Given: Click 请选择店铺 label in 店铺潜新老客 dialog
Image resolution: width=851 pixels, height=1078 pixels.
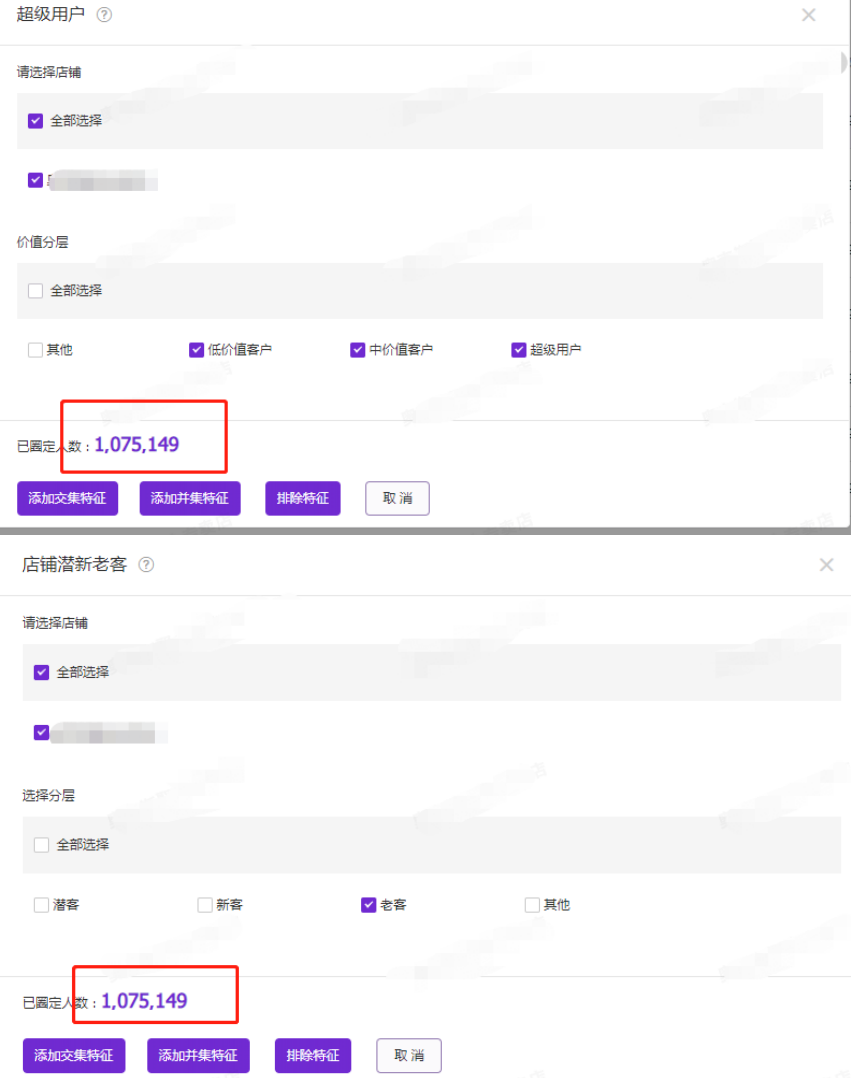Looking at the screenshot, I should tap(55, 623).
